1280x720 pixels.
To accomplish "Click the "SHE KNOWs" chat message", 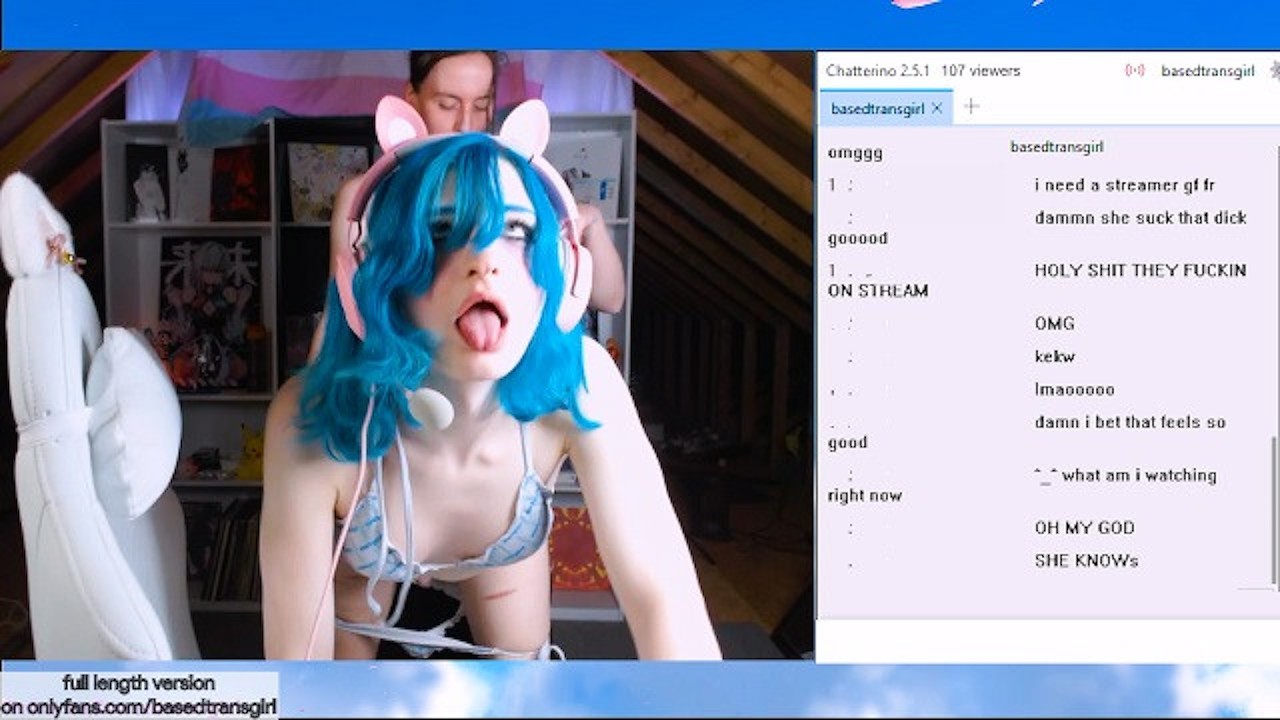I will [x=1086, y=560].
